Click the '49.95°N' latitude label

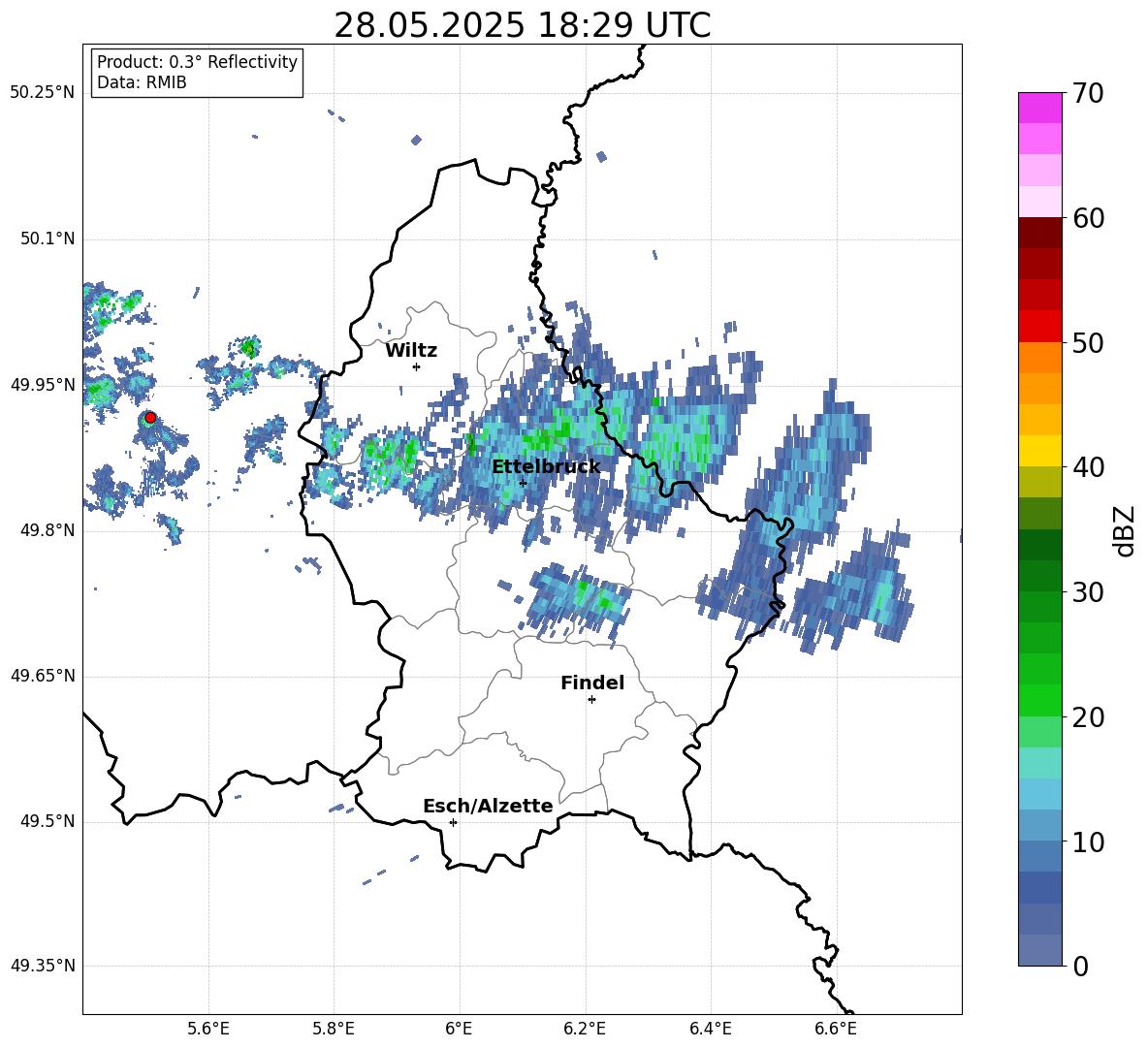coord(43,384)
